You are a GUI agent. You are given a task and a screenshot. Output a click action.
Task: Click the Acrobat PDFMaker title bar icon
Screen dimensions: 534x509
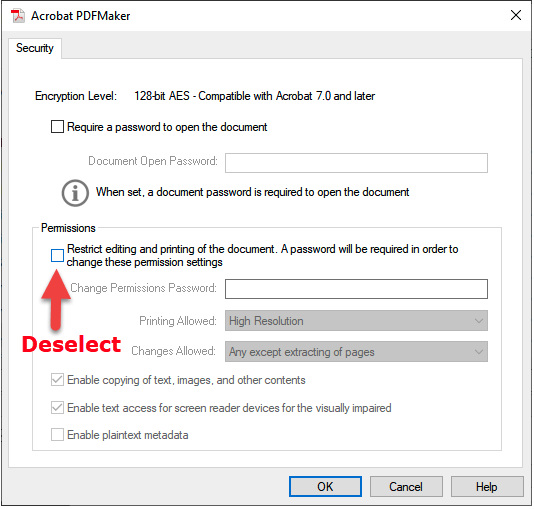18,16
